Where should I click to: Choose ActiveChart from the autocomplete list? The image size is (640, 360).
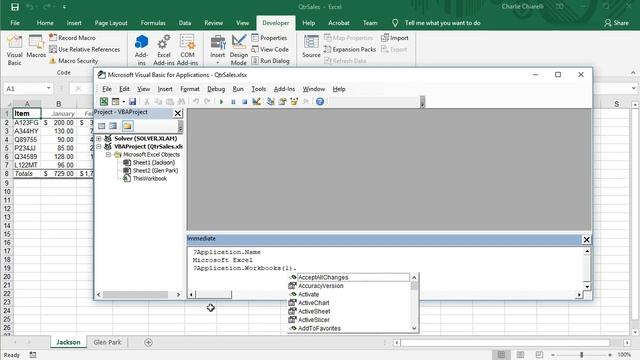(x=349, y=303)
